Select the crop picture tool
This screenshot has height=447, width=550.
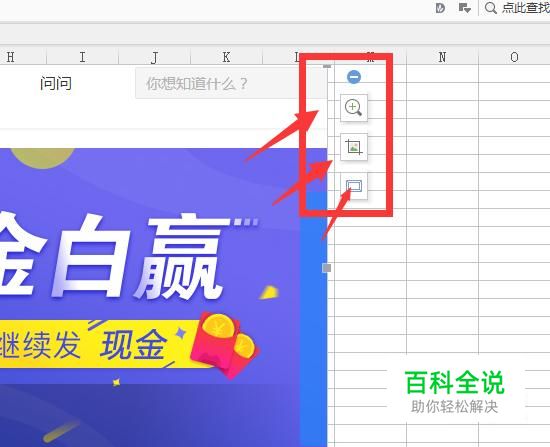(354, 147)
